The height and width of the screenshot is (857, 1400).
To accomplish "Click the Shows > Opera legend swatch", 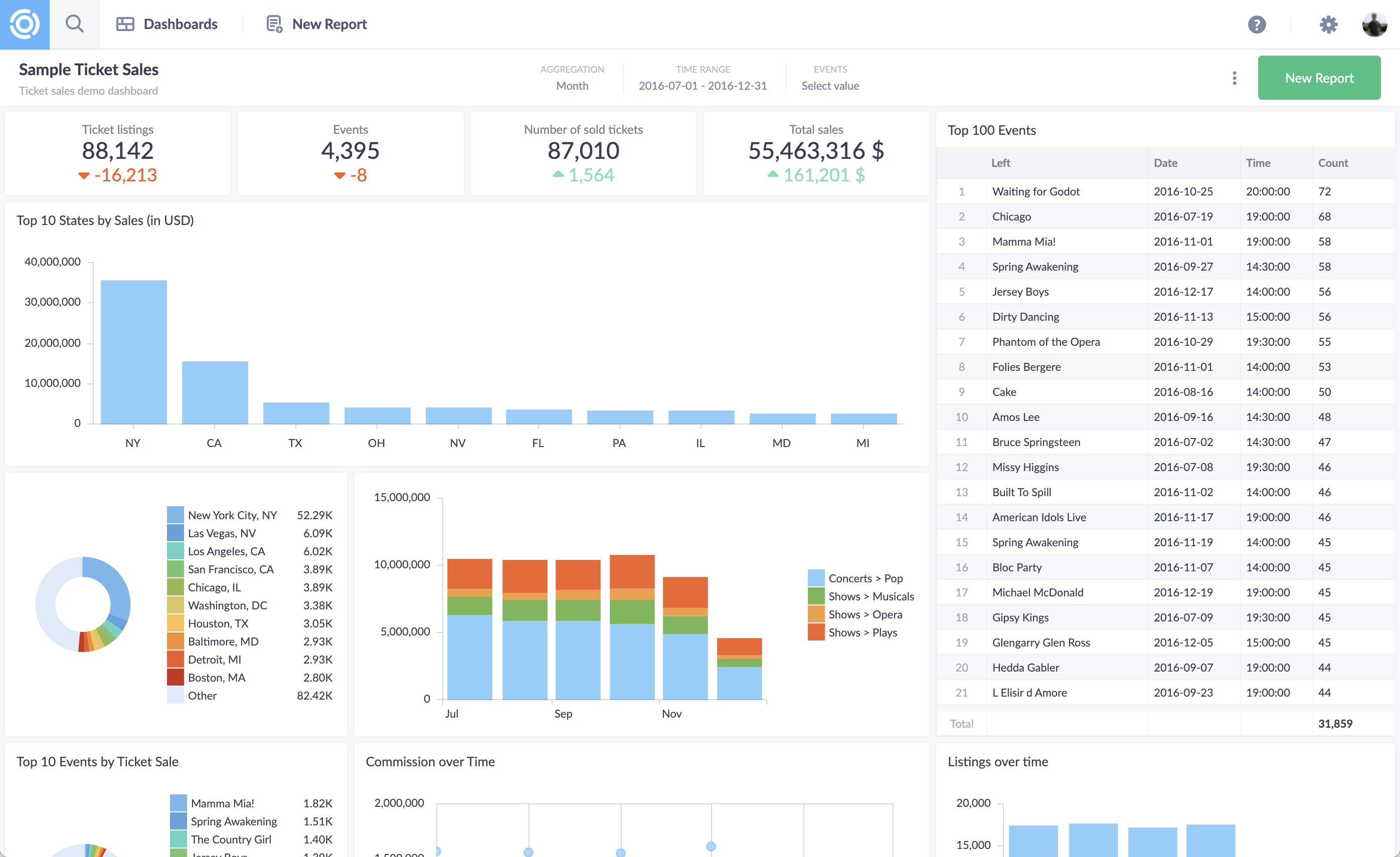I will tap(816, 614).
